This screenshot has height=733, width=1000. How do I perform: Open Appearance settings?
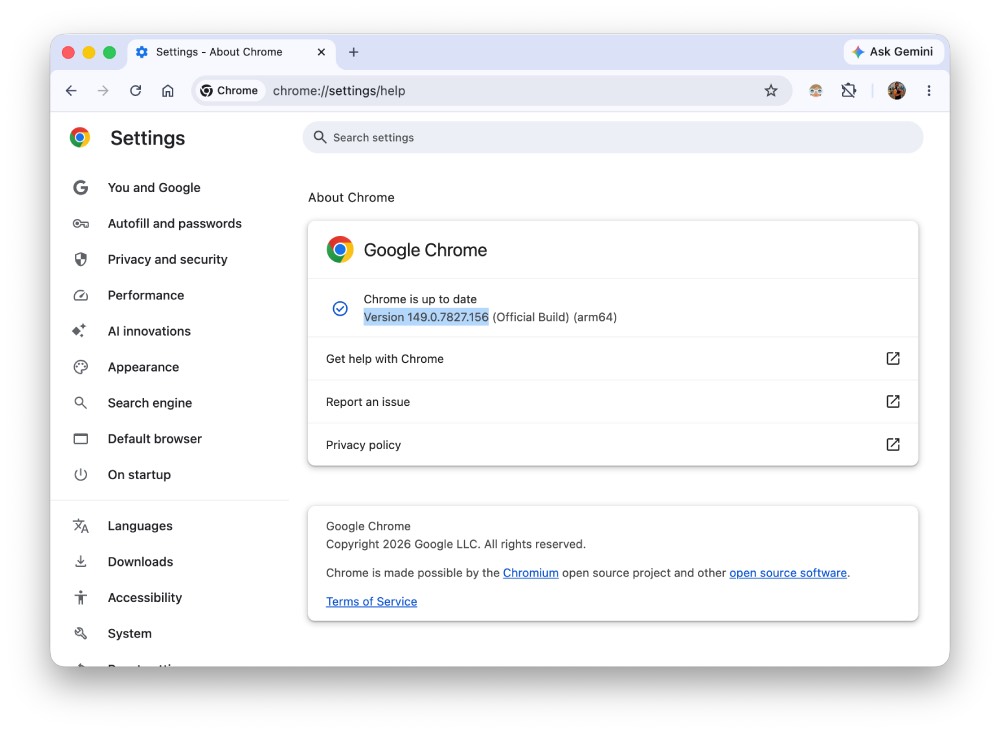click(143, 367)
